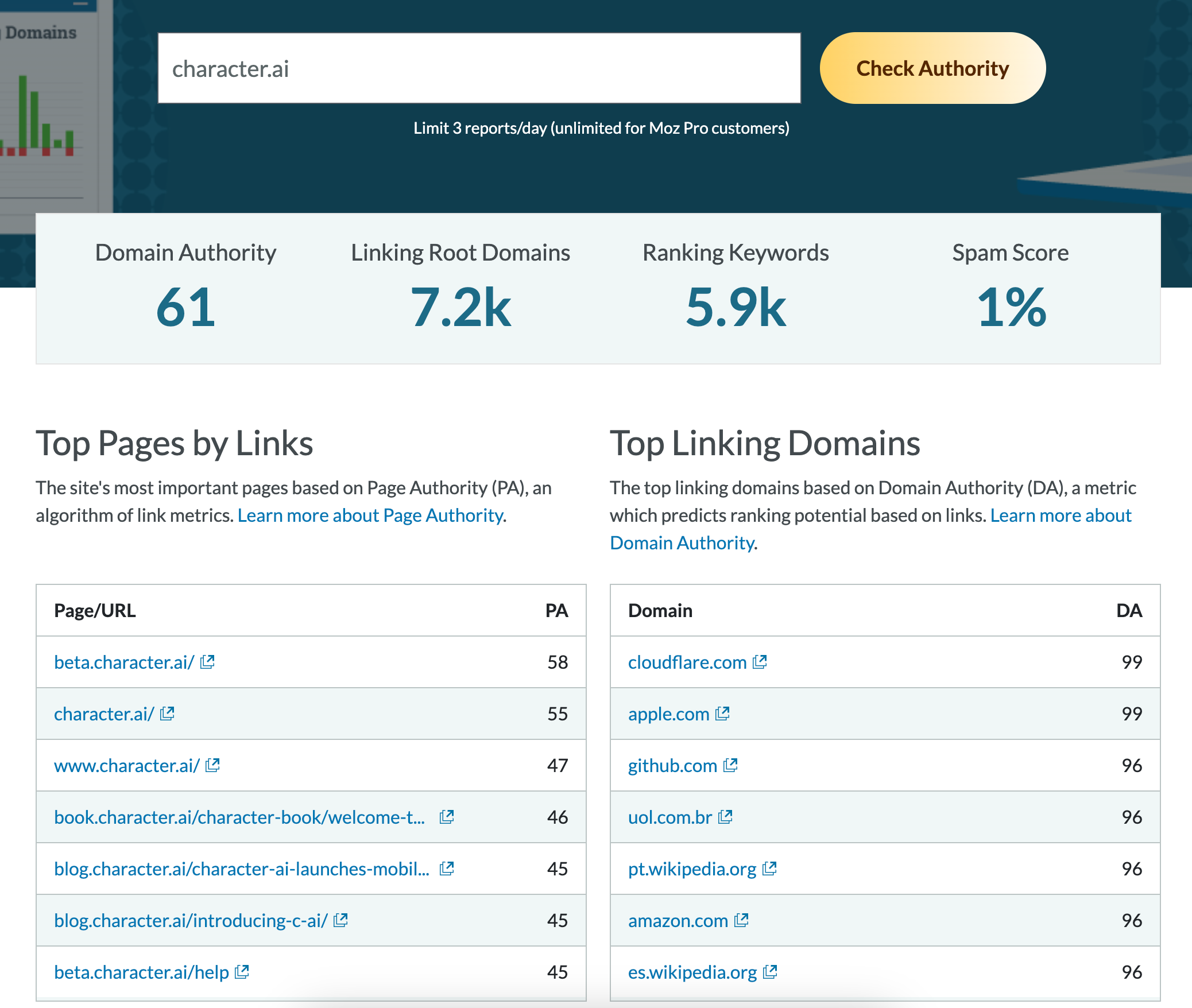This screenshot has width=1192, height=1008.
Task: Click the Limit 3 reports/day notice text
Action: [601, 128]
